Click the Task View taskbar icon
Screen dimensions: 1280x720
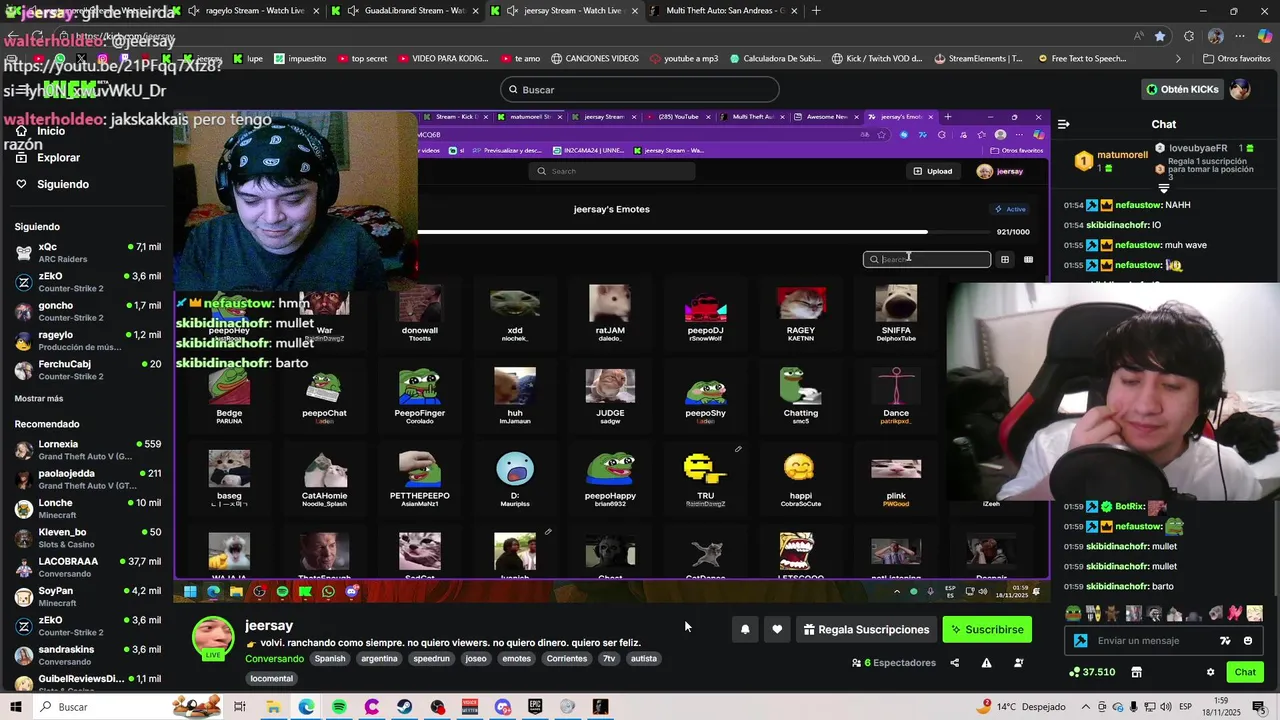point(240,707)
